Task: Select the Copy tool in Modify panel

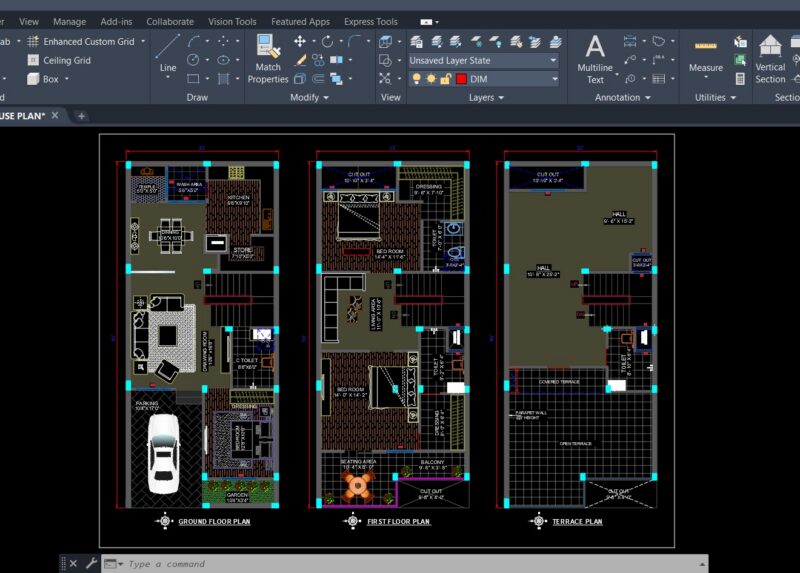Action: 318,60
